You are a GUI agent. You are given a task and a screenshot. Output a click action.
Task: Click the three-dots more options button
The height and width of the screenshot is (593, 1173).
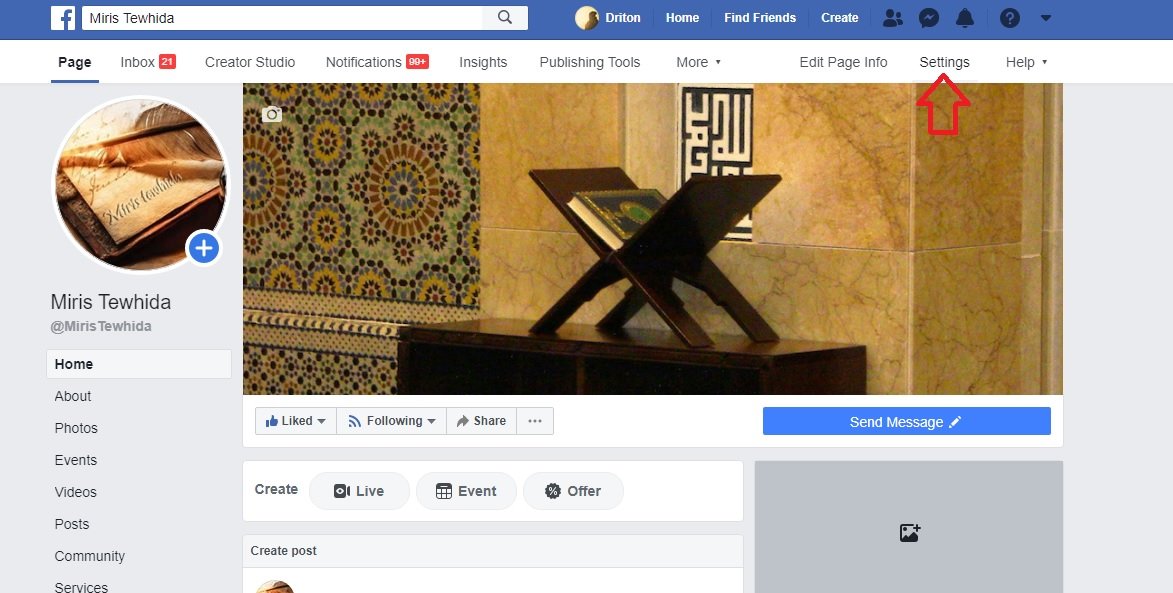coord(535,421)
